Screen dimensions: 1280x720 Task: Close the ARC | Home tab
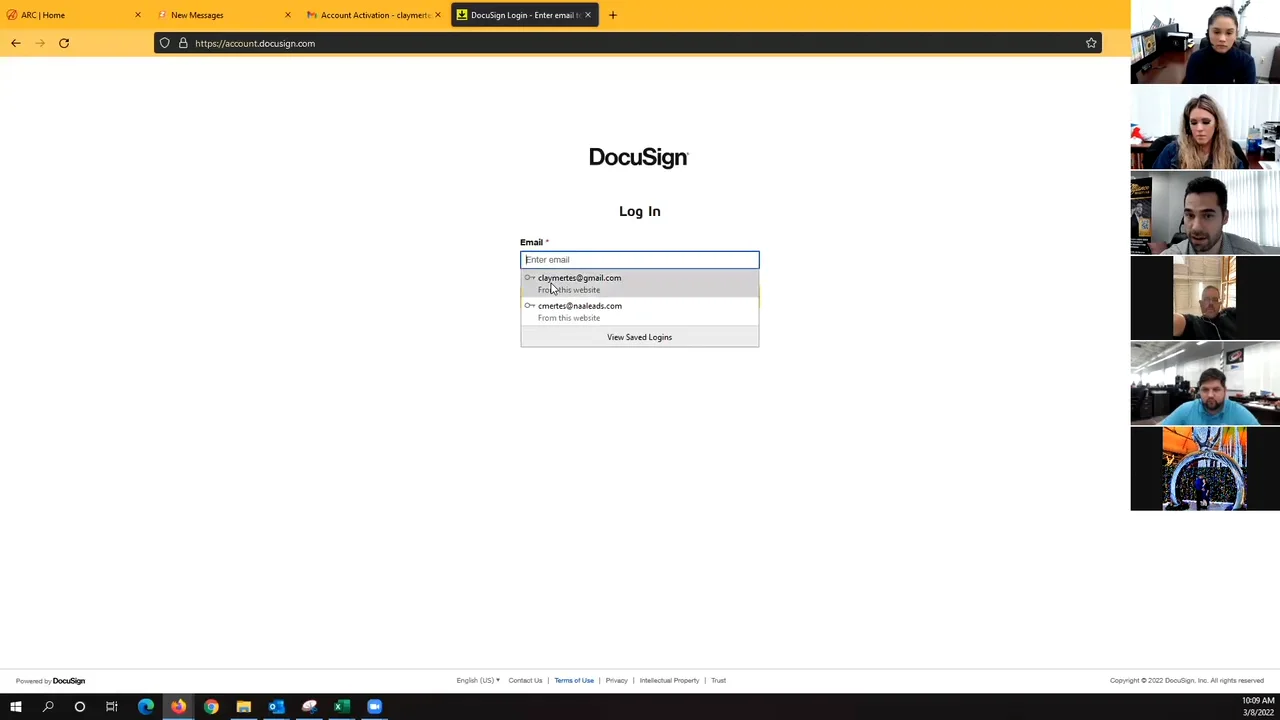coord(138,15)
